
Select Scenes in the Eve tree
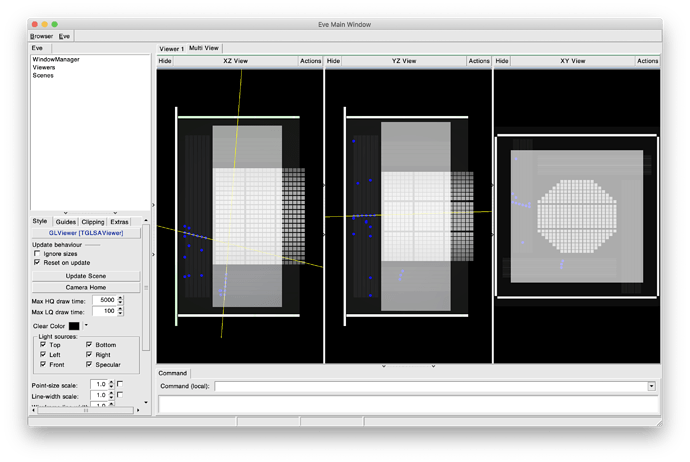(43, 75)
